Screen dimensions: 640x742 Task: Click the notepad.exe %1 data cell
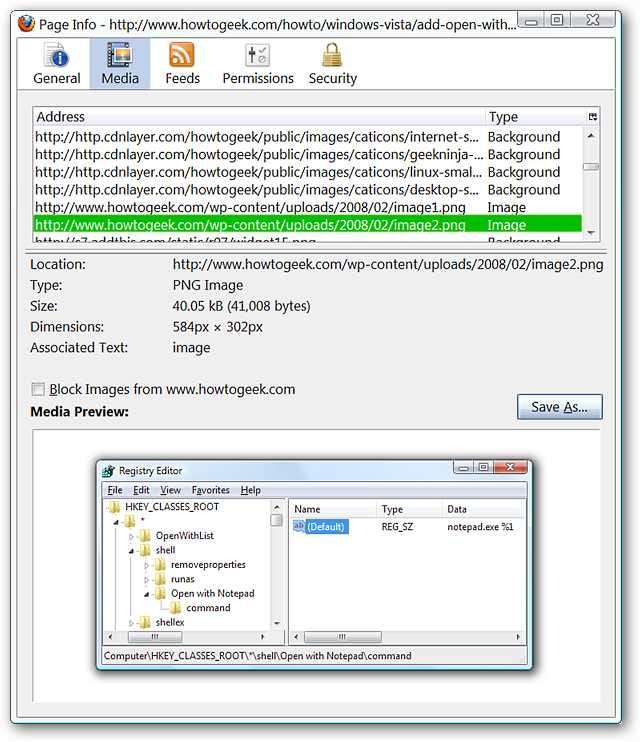[480, 527]
